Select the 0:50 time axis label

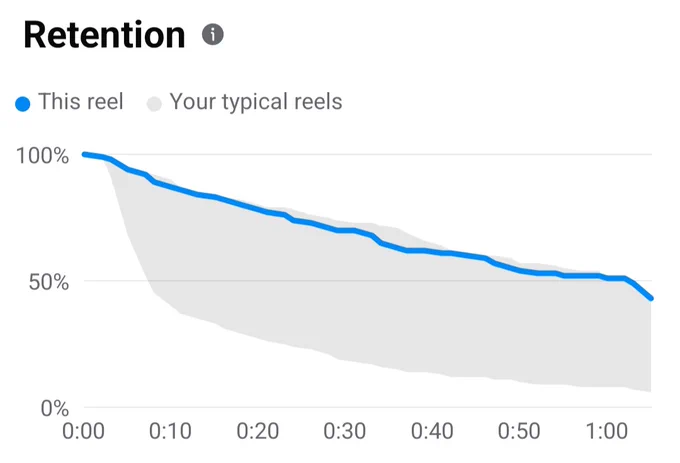click(x=519, y=431)
